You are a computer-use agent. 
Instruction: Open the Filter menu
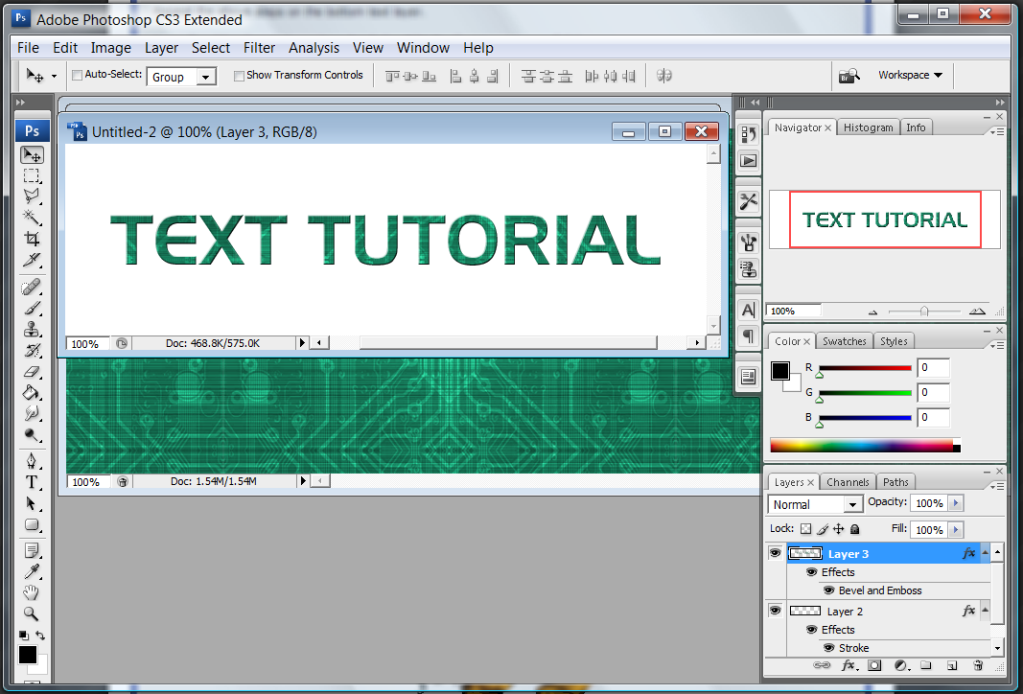tap(259, 47)
